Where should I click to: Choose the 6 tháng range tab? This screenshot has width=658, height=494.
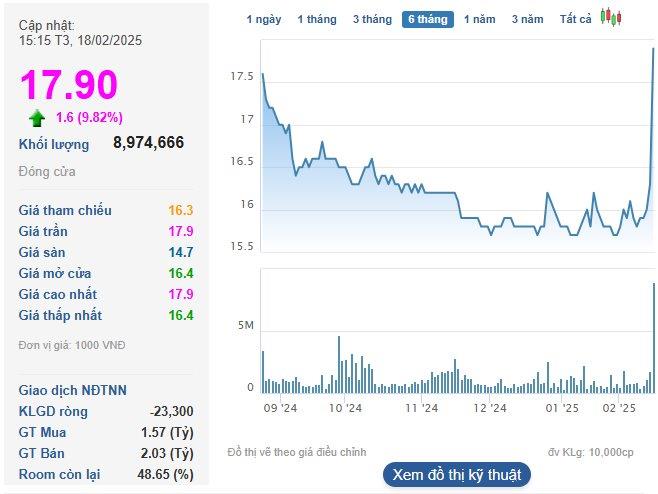(428, 19)
